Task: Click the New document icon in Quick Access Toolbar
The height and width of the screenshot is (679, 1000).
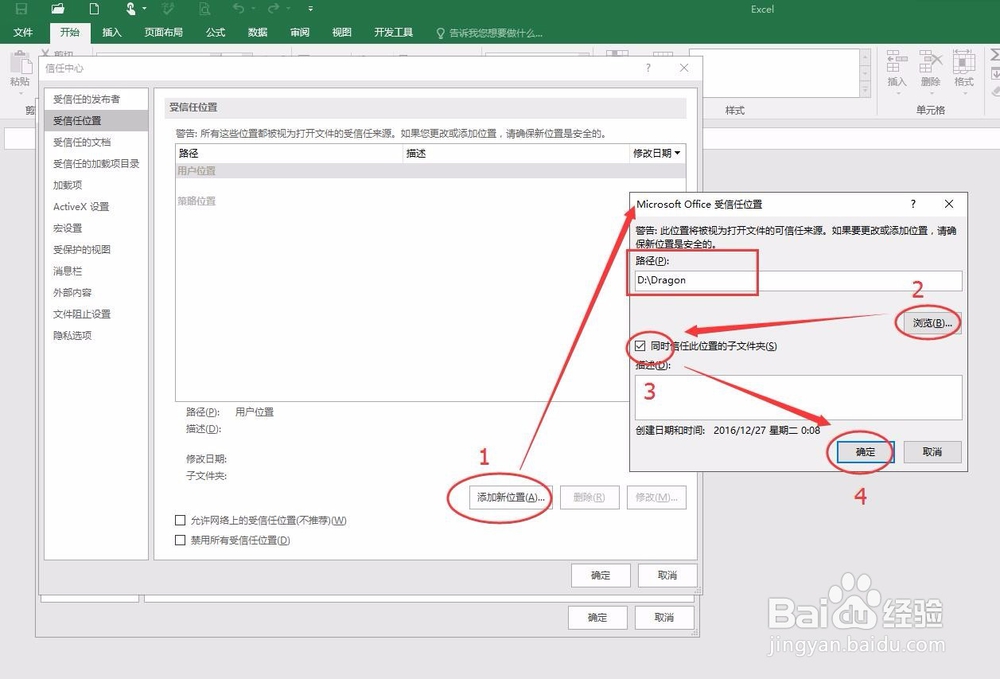Action: (93, 9)
